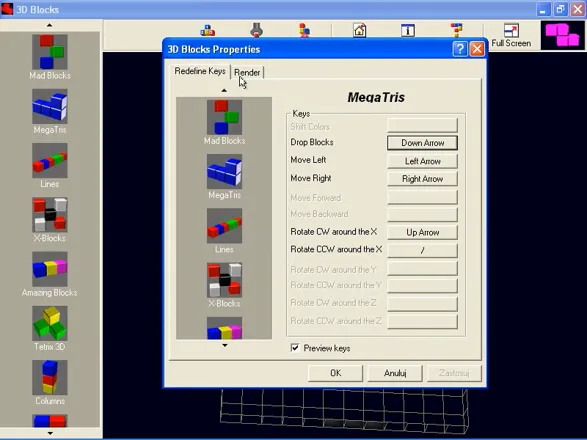Open the info icon in the toolbar
Screen dimensions: 587x440
408,30
